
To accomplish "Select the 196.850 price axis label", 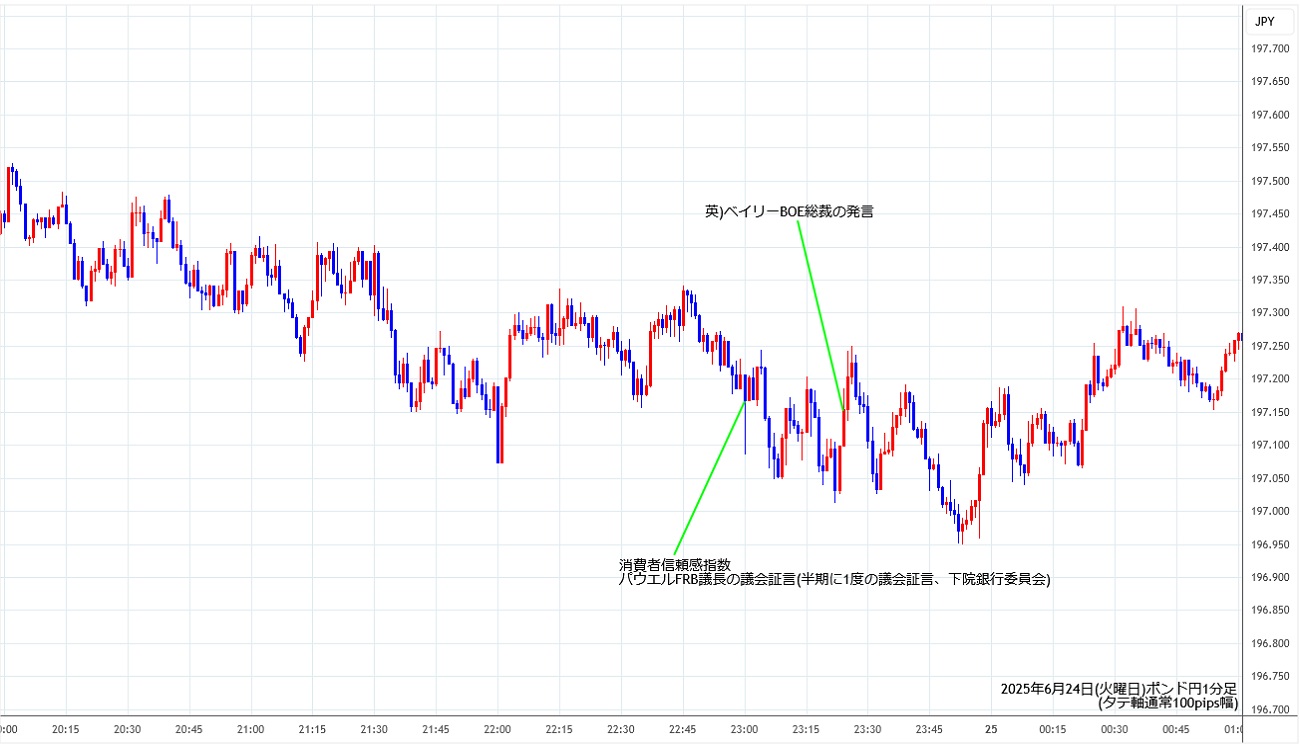I will (x=1270, y=610).
